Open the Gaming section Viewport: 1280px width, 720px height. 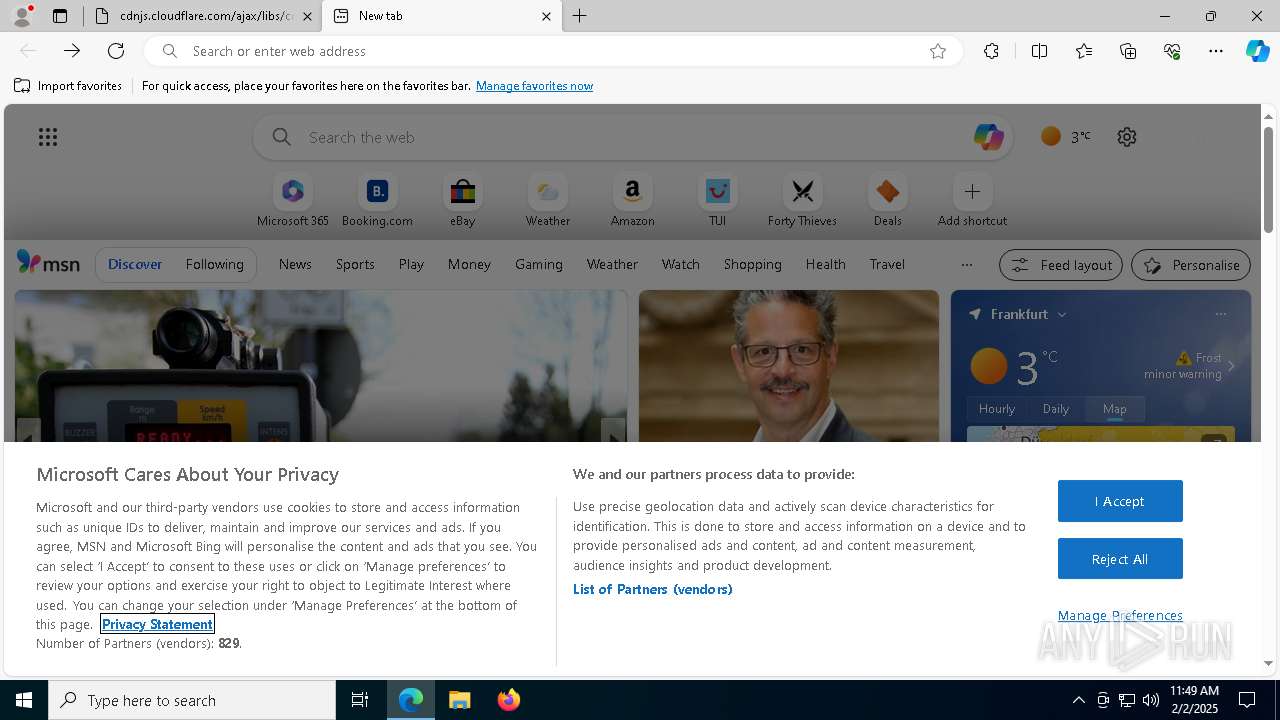tap(539, 265)
